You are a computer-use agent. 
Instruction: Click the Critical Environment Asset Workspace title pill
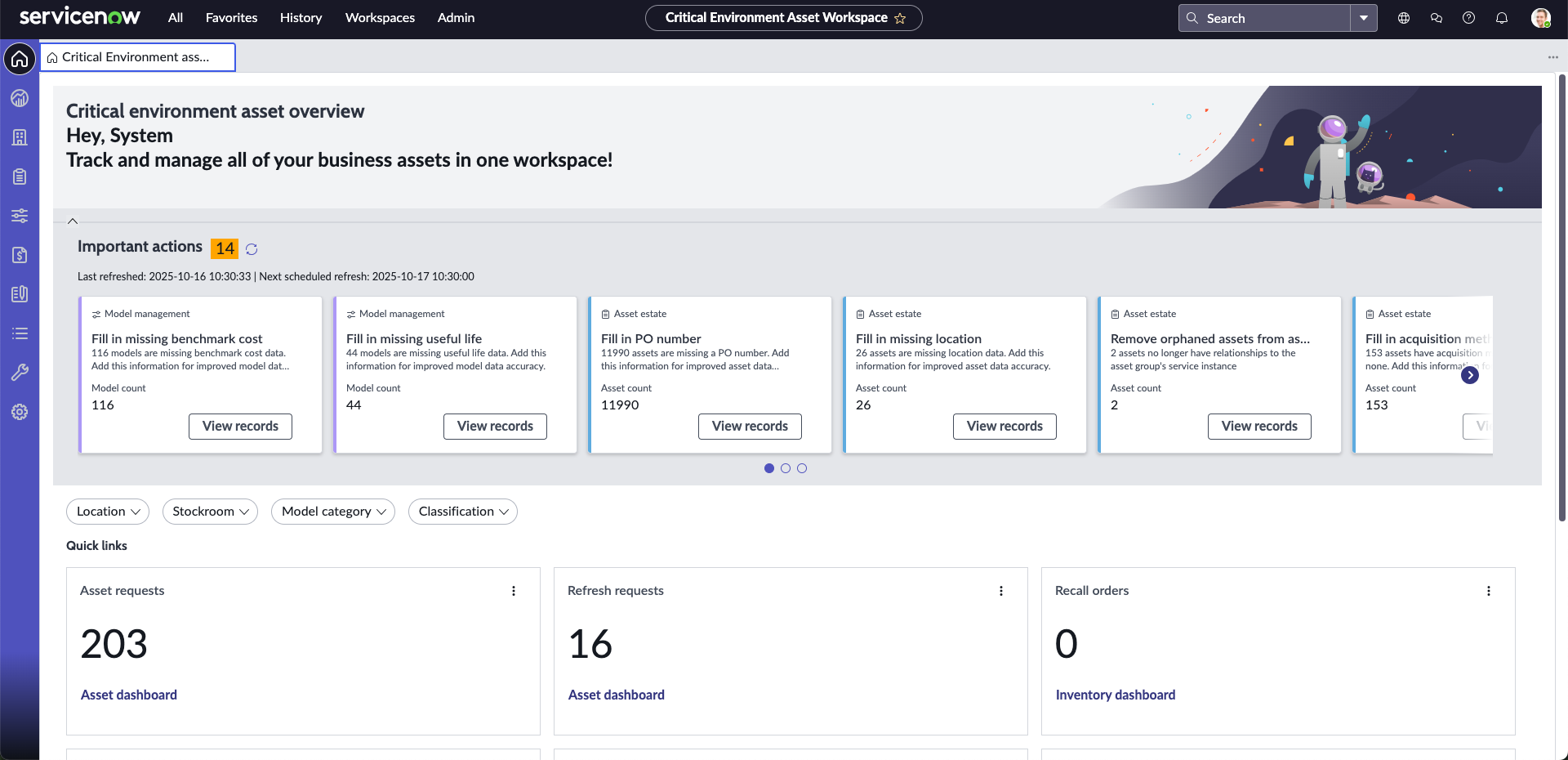coord(784,18)
